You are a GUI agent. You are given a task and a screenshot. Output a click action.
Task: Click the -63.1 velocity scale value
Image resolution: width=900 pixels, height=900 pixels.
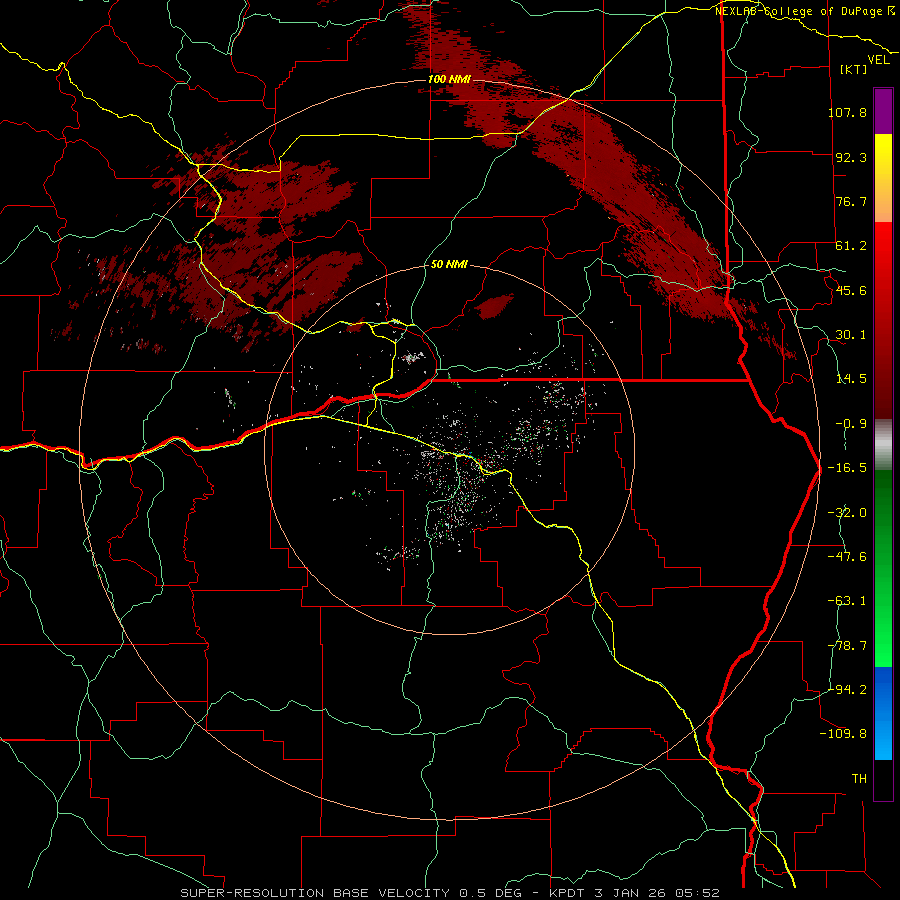(847, 601)
